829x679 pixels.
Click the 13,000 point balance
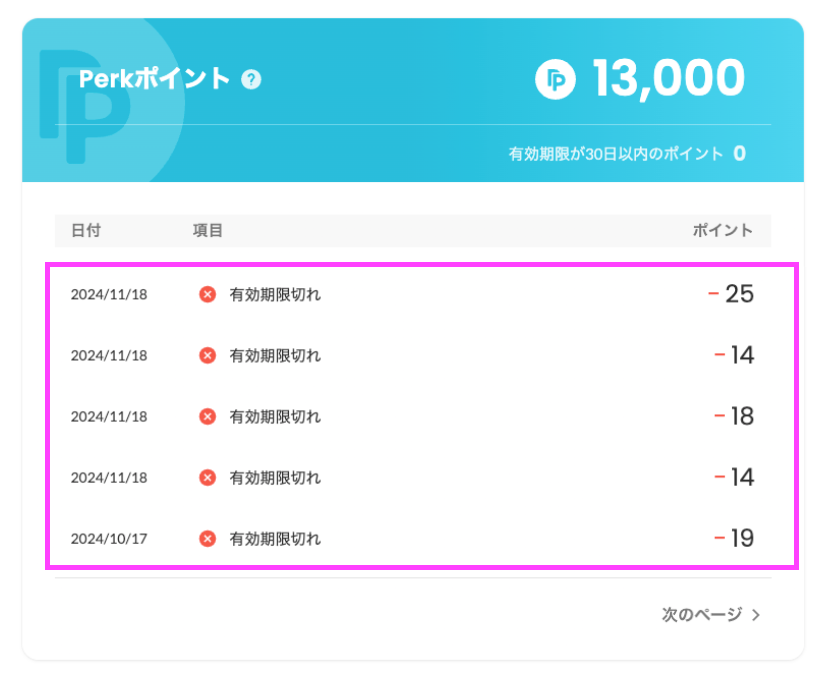pyautogui.click(x=668, y=79)
